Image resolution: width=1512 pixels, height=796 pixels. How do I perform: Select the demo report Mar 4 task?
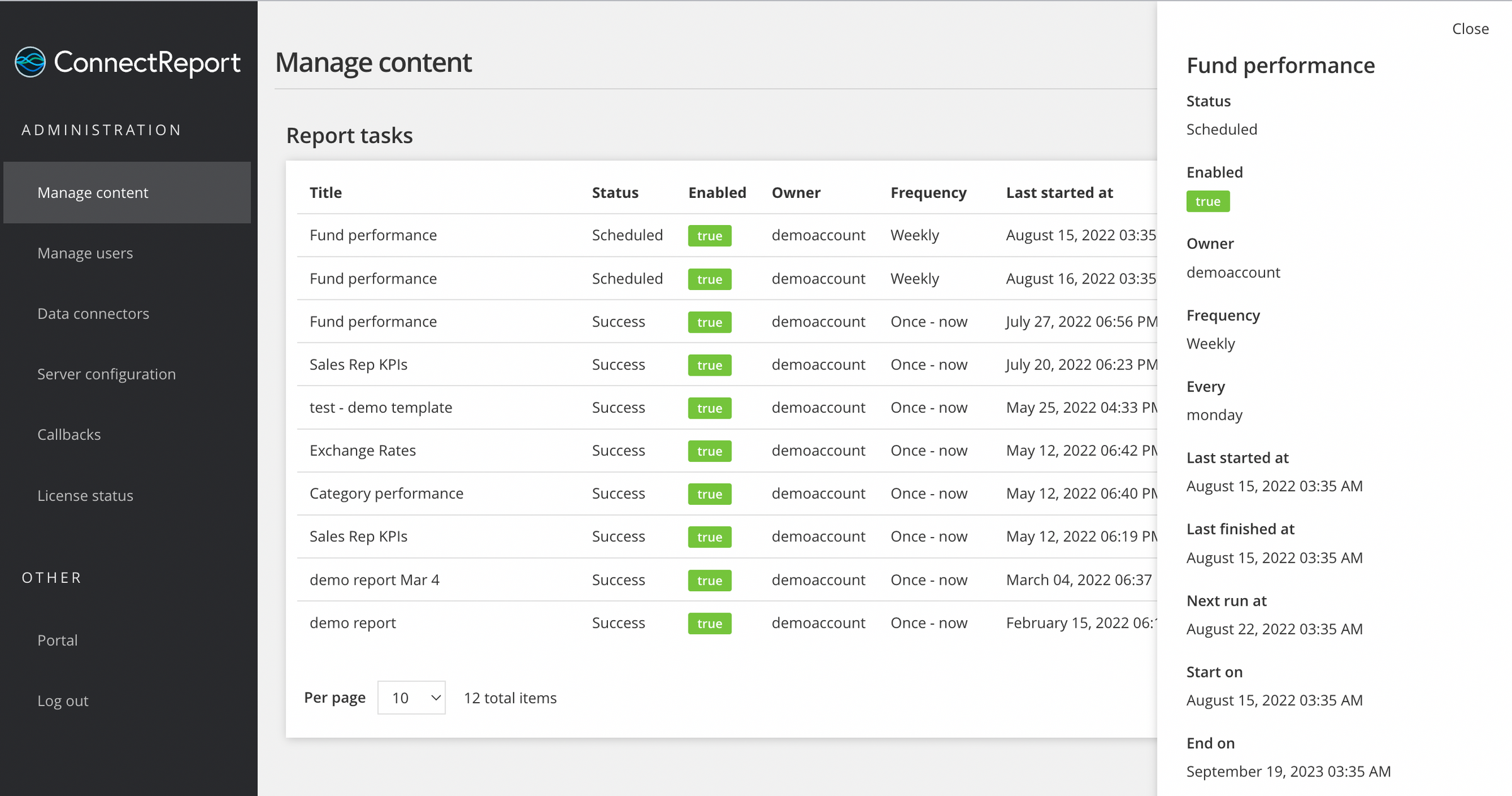pyautogui.click(x=374, y=579)
